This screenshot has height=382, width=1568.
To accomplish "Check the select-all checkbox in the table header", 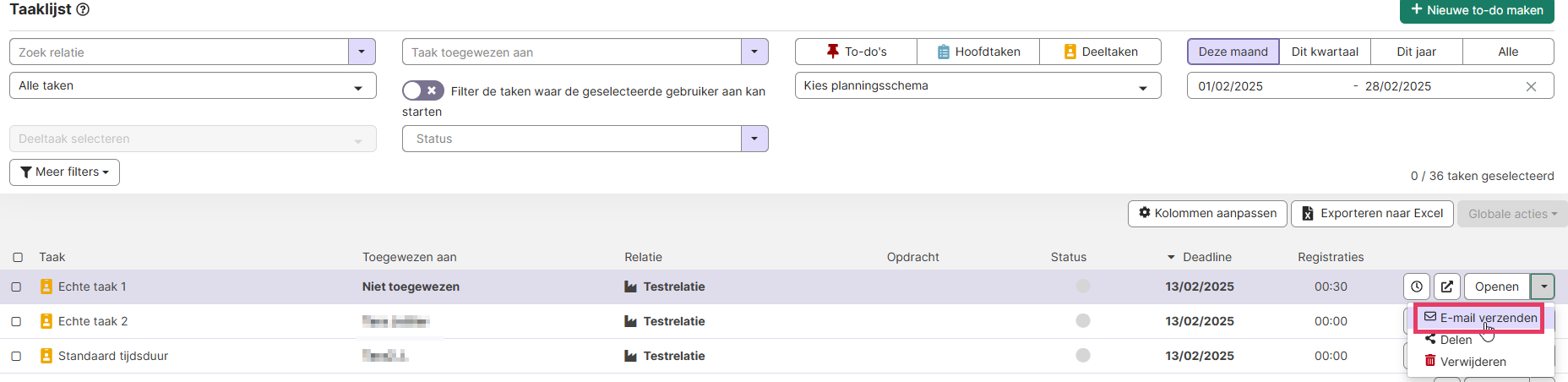I will point(18,257).
